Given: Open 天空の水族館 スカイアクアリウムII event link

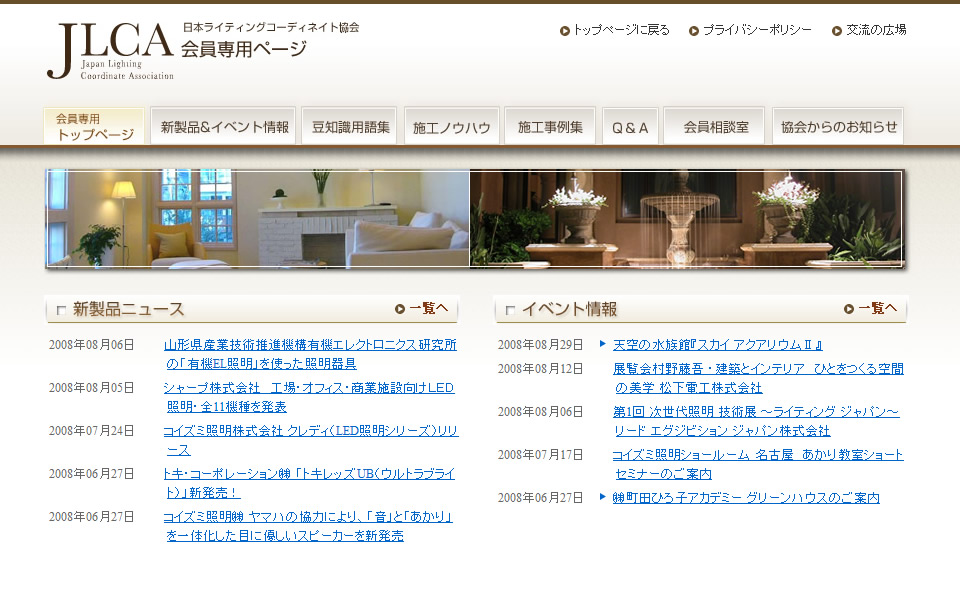Looking at the screenshot, I should tap(718, 345).
